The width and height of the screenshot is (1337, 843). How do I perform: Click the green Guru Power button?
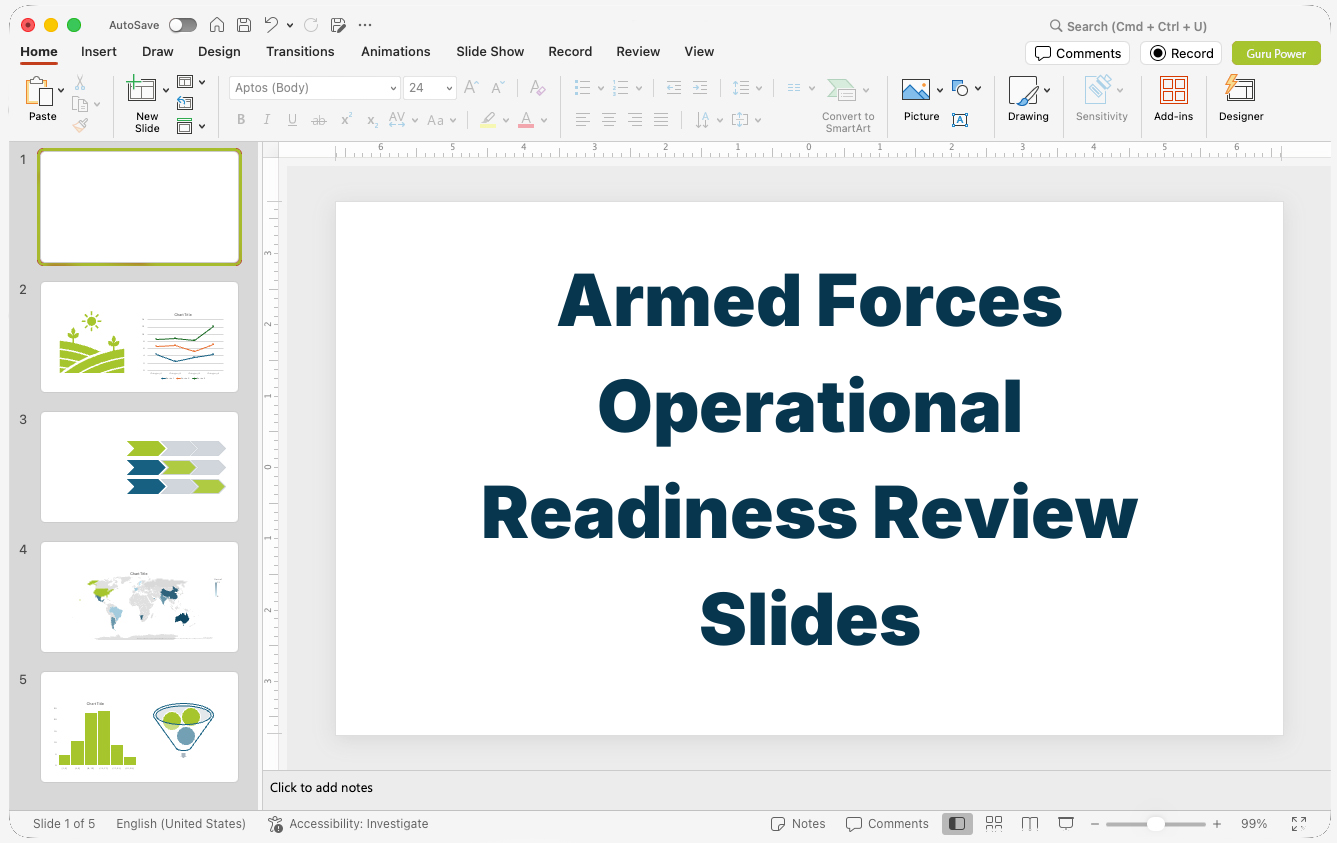(x=1276, y=53)
